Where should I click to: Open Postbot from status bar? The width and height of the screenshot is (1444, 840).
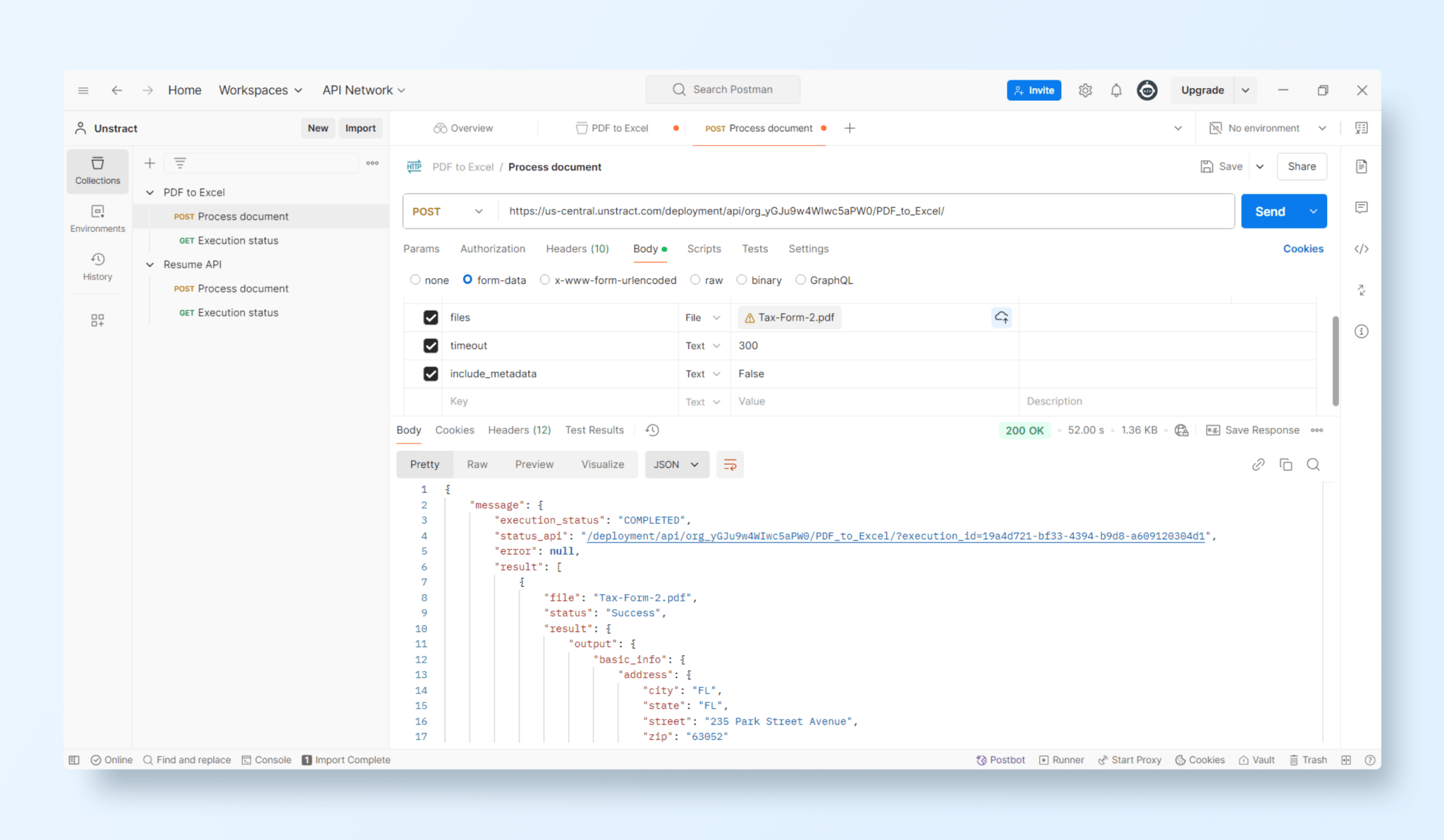click(x=1001, y=760)
